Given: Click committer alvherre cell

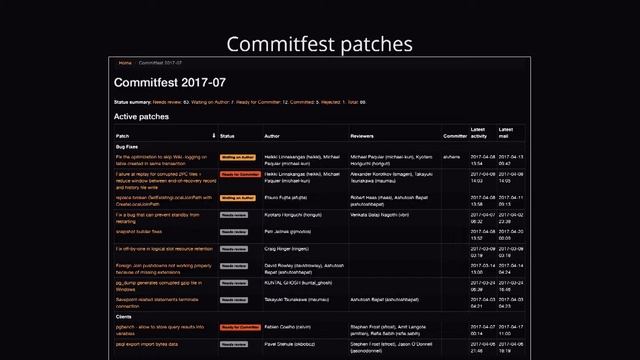Looking at the screenshot, I should click(451, 157).
